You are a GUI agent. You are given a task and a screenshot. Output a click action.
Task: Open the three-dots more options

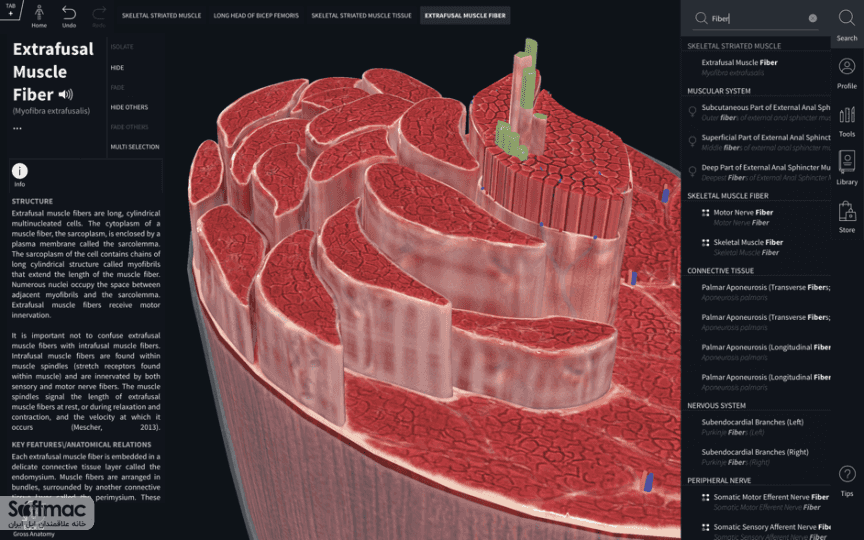pos(18,128)
